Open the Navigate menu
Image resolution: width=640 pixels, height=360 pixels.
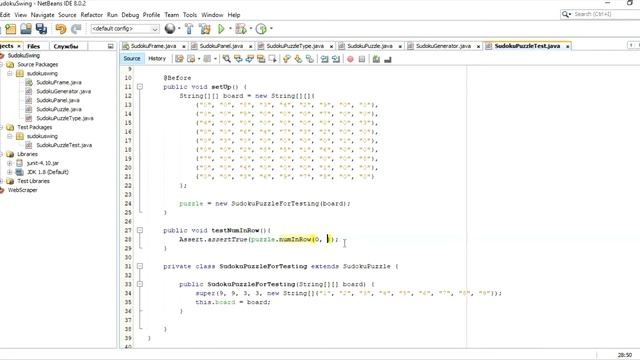(x=42, y=15)
